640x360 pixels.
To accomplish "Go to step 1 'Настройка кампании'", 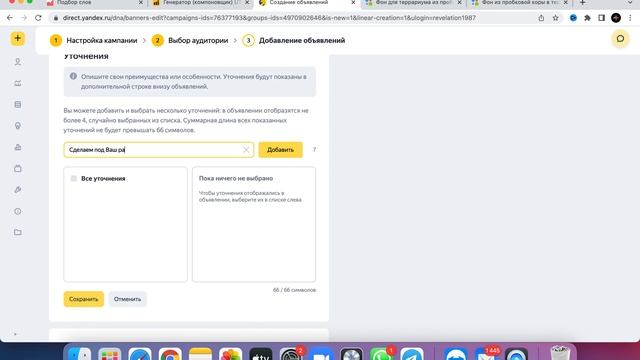I will coord(93,40).
